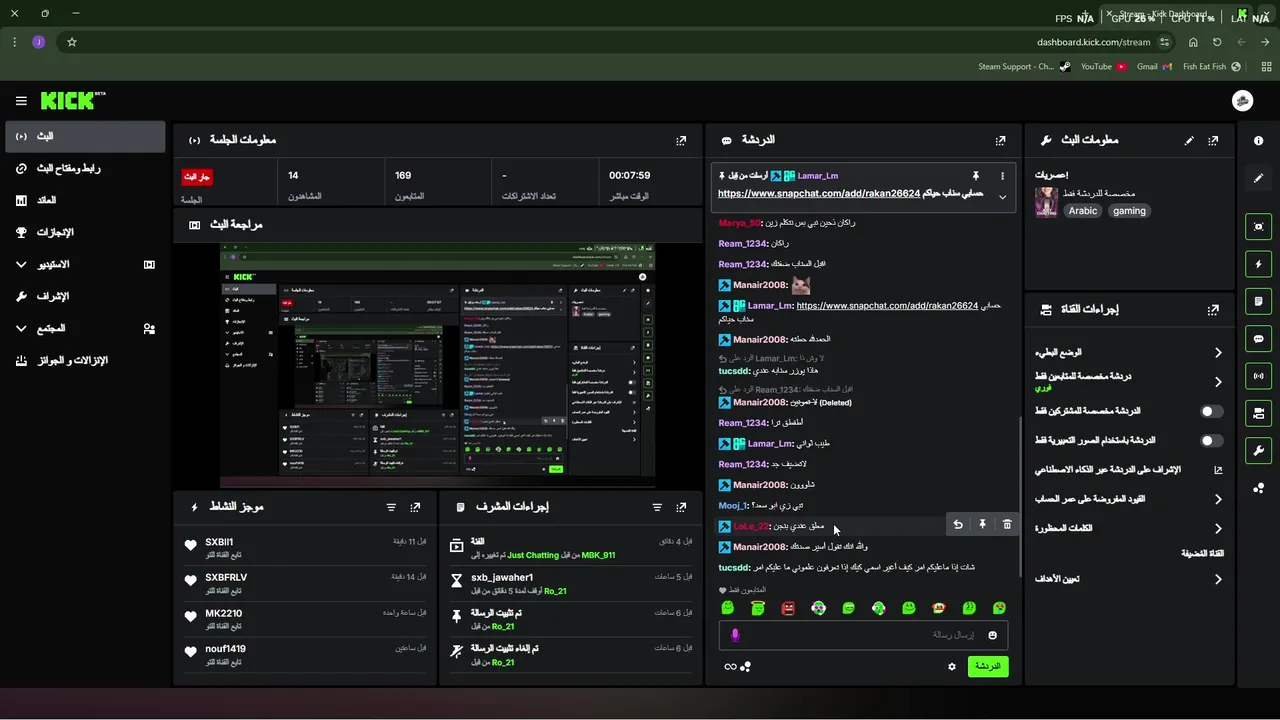This screenshot has height=720, width=1280.
Task: Pop out the إجراءات القناة panel
Action: pos(1213,310)
